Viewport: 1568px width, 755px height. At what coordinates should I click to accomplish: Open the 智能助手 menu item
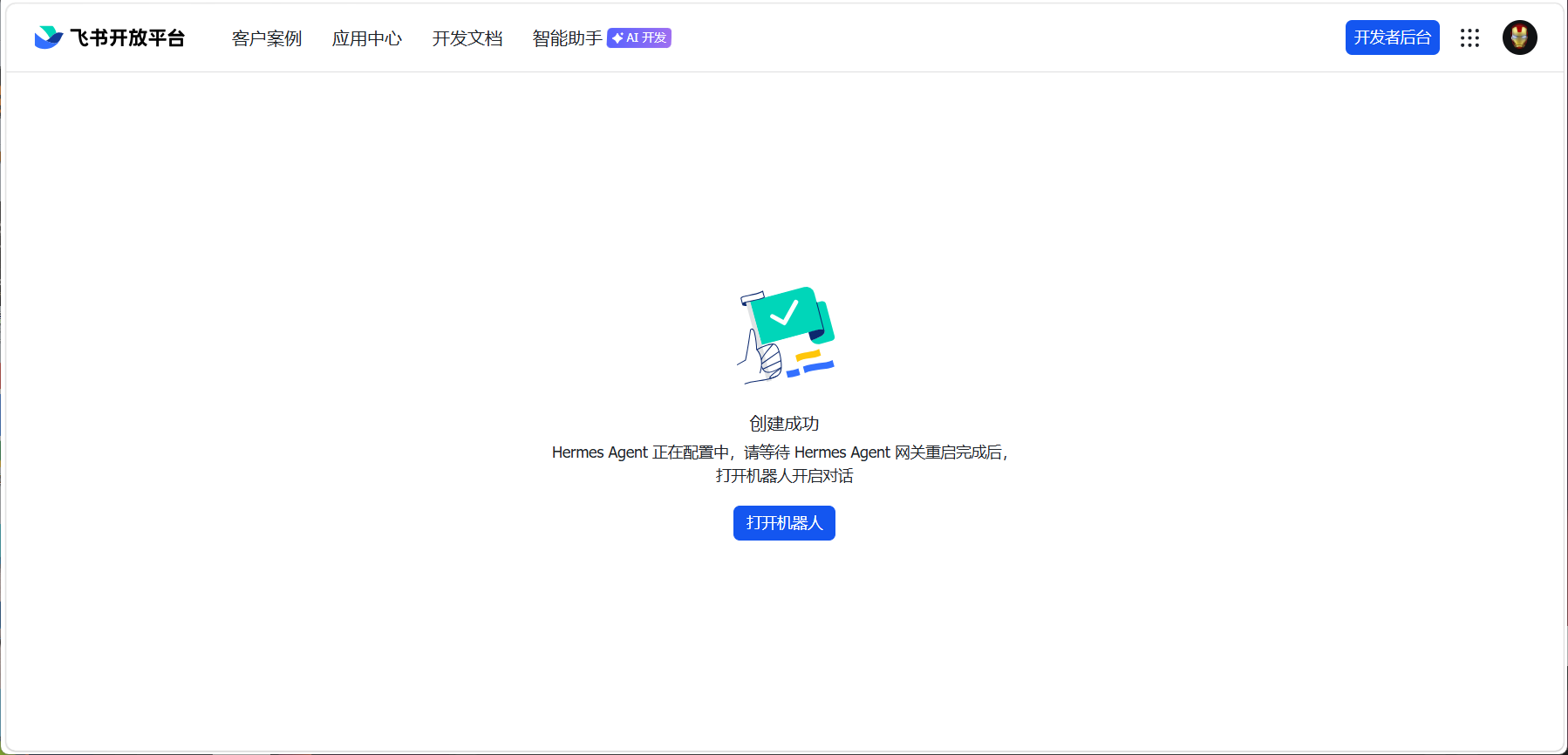(567, 38)
